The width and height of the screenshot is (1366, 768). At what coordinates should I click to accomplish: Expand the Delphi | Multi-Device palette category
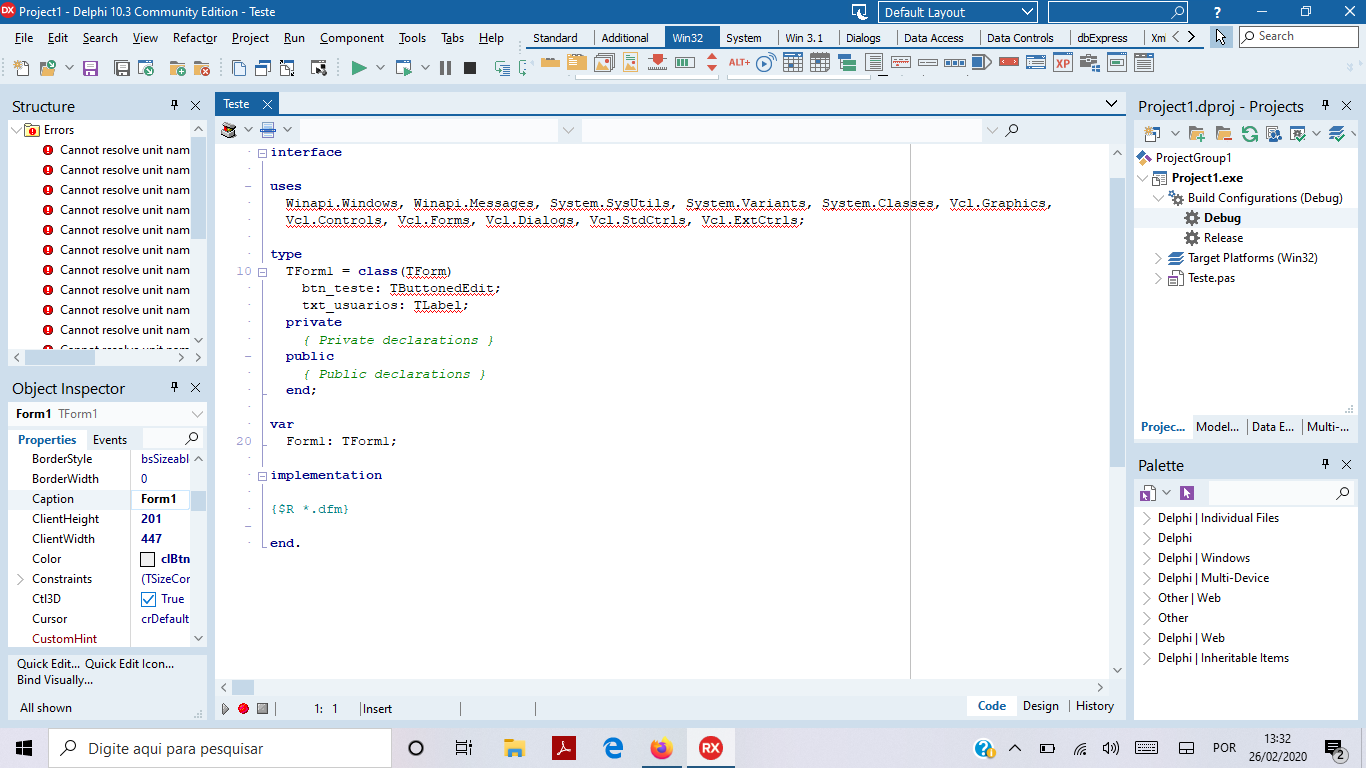coord(1148,578)
